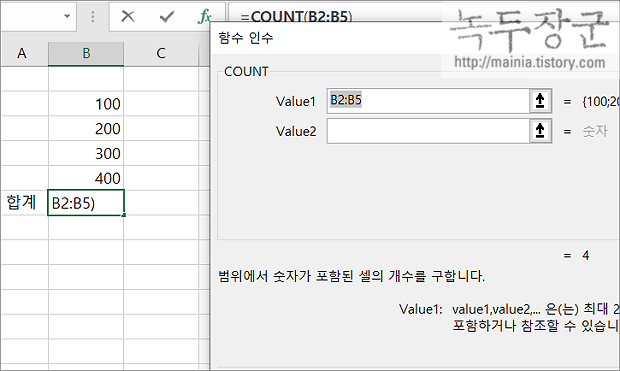Select the cell containing 400
The width and height of the screenshot is (620, 371).
pos(86,178)
